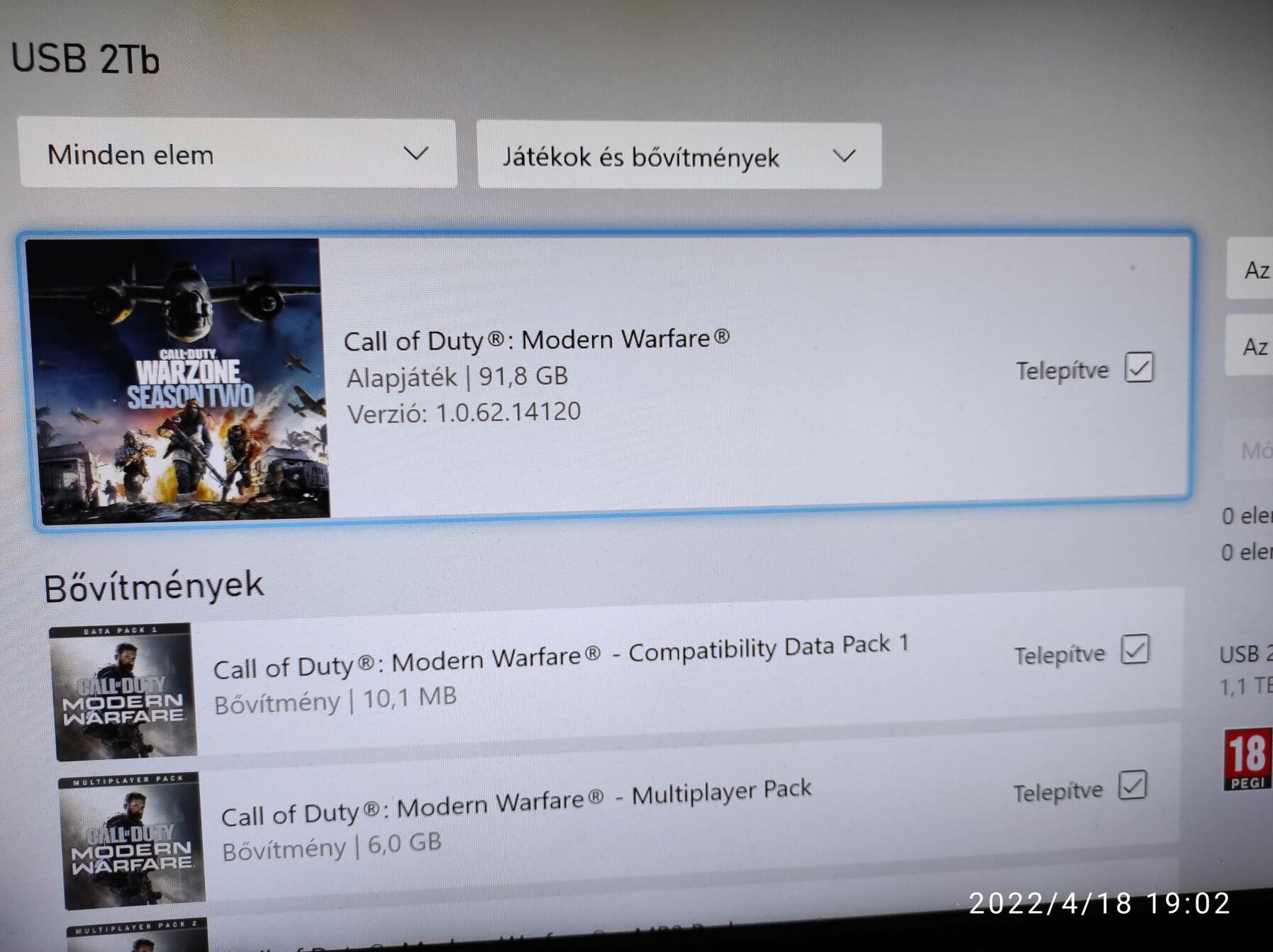Click the 'Bővítmény | 10,1 MB' size text

tap(335, 700)
